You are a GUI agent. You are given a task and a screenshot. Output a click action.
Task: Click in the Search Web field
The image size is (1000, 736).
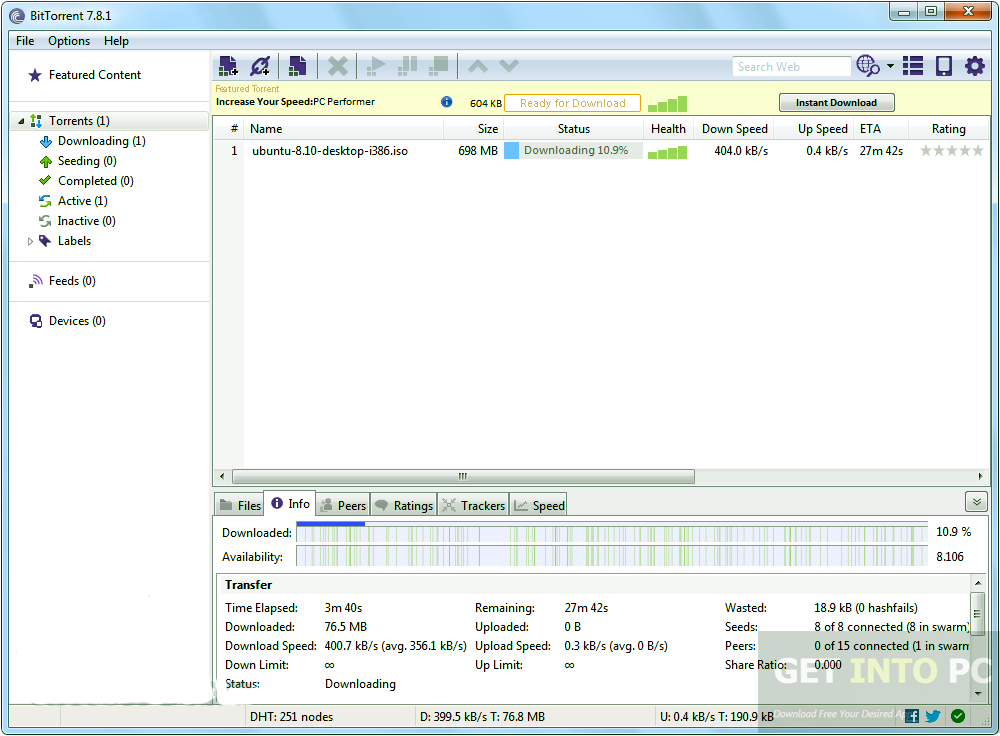(x=791, y=66)
